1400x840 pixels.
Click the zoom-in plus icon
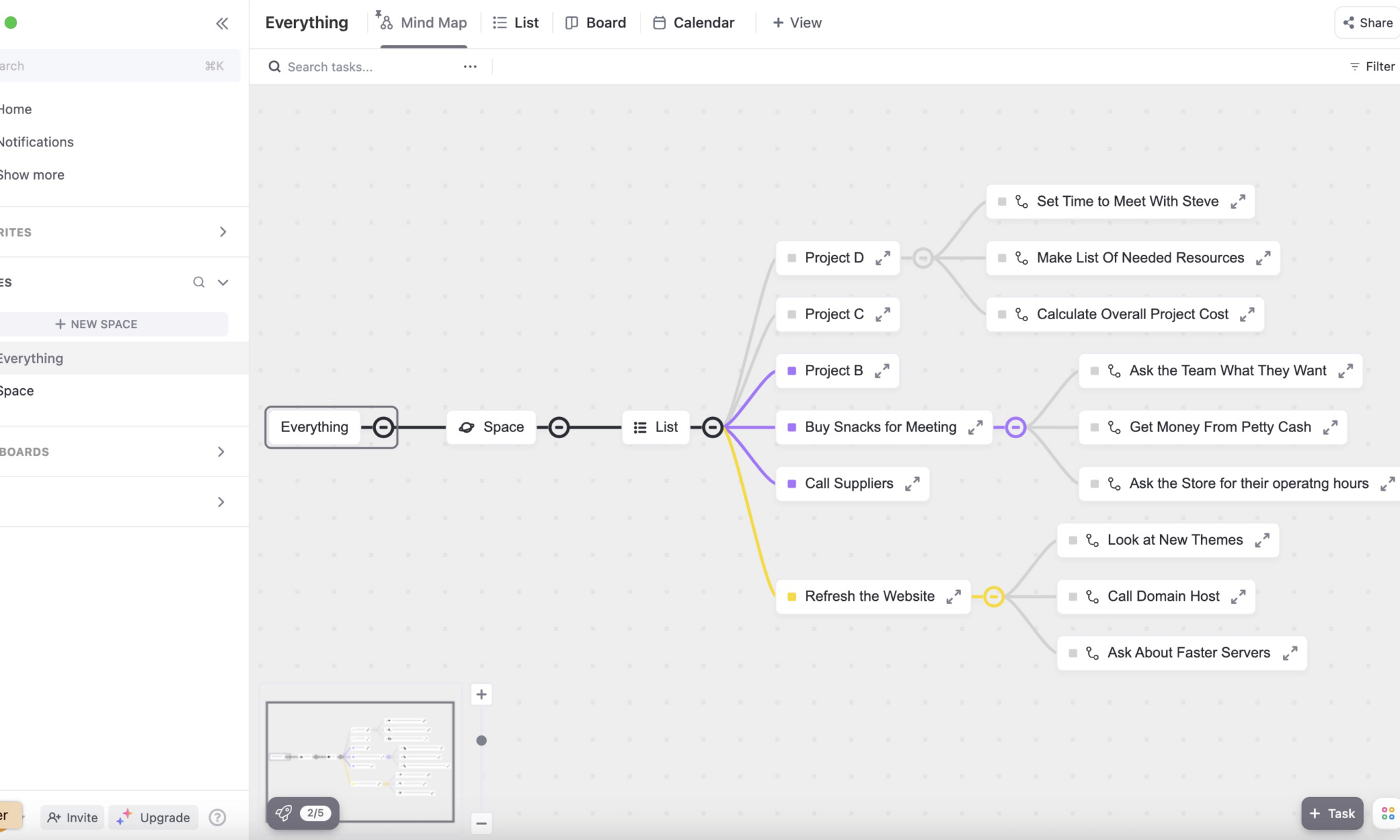coord(481,694)
